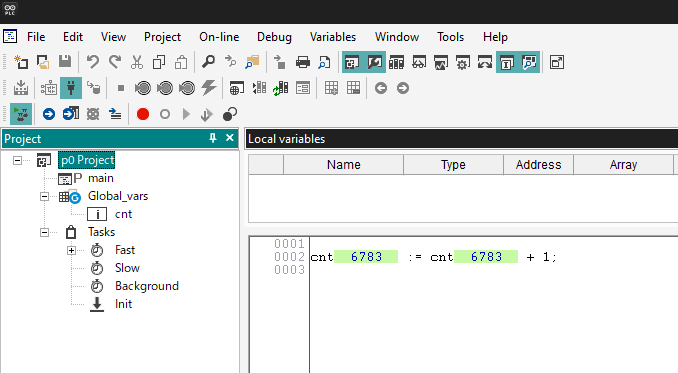Save the project with the floppy disk icon

click(65, 62)
